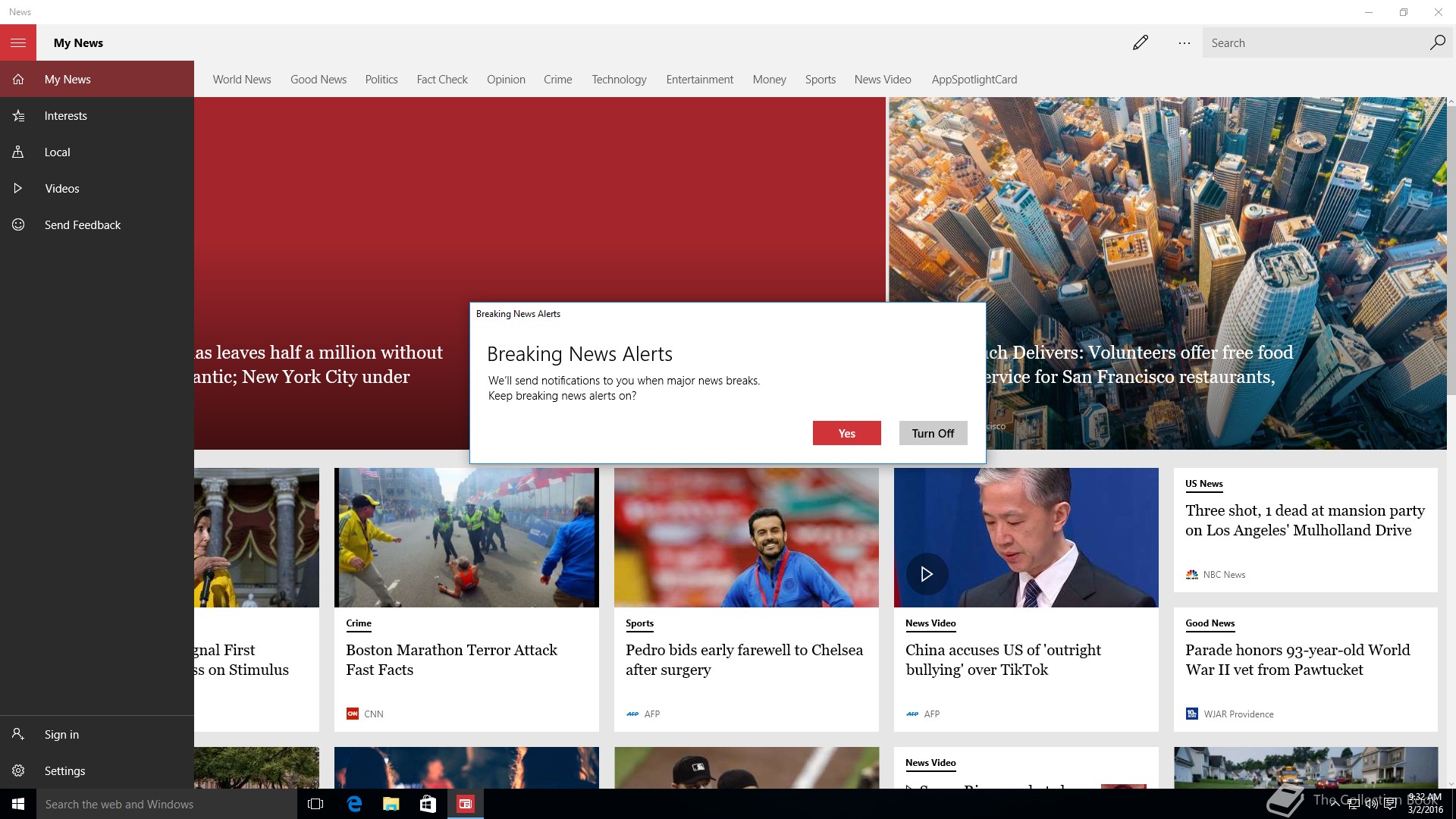Open the Pedro Chelsea article photo
This screenshot has width=1456, height=819.
pos(746,537)
